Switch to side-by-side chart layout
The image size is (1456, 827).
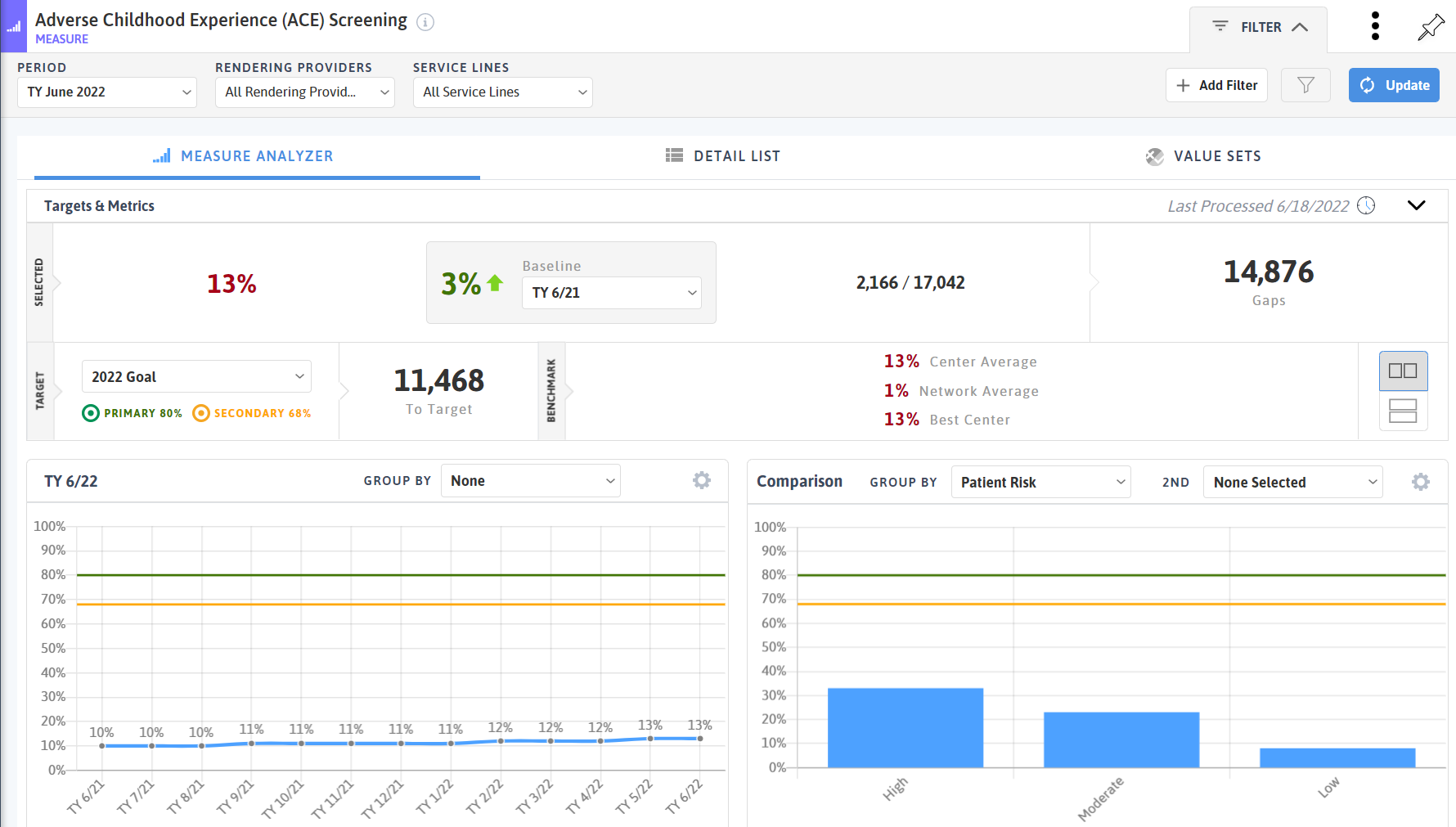pyautogui.click(x=1403, y=371)
